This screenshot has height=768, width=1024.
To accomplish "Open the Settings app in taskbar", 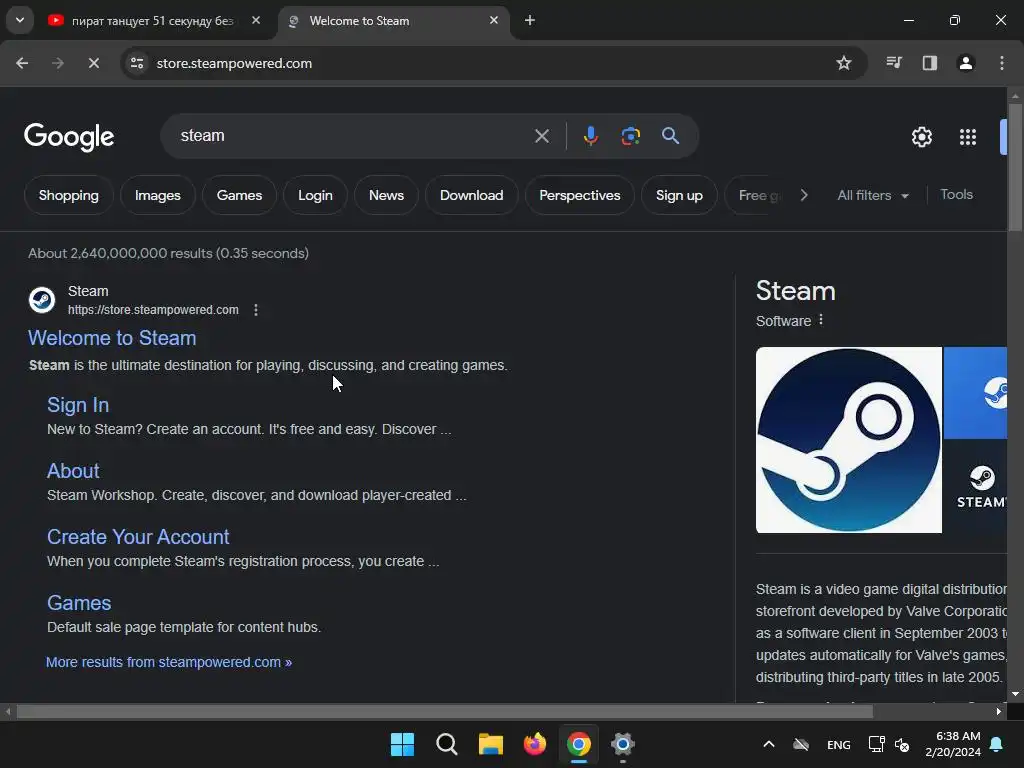I will [x=622, y=744].
